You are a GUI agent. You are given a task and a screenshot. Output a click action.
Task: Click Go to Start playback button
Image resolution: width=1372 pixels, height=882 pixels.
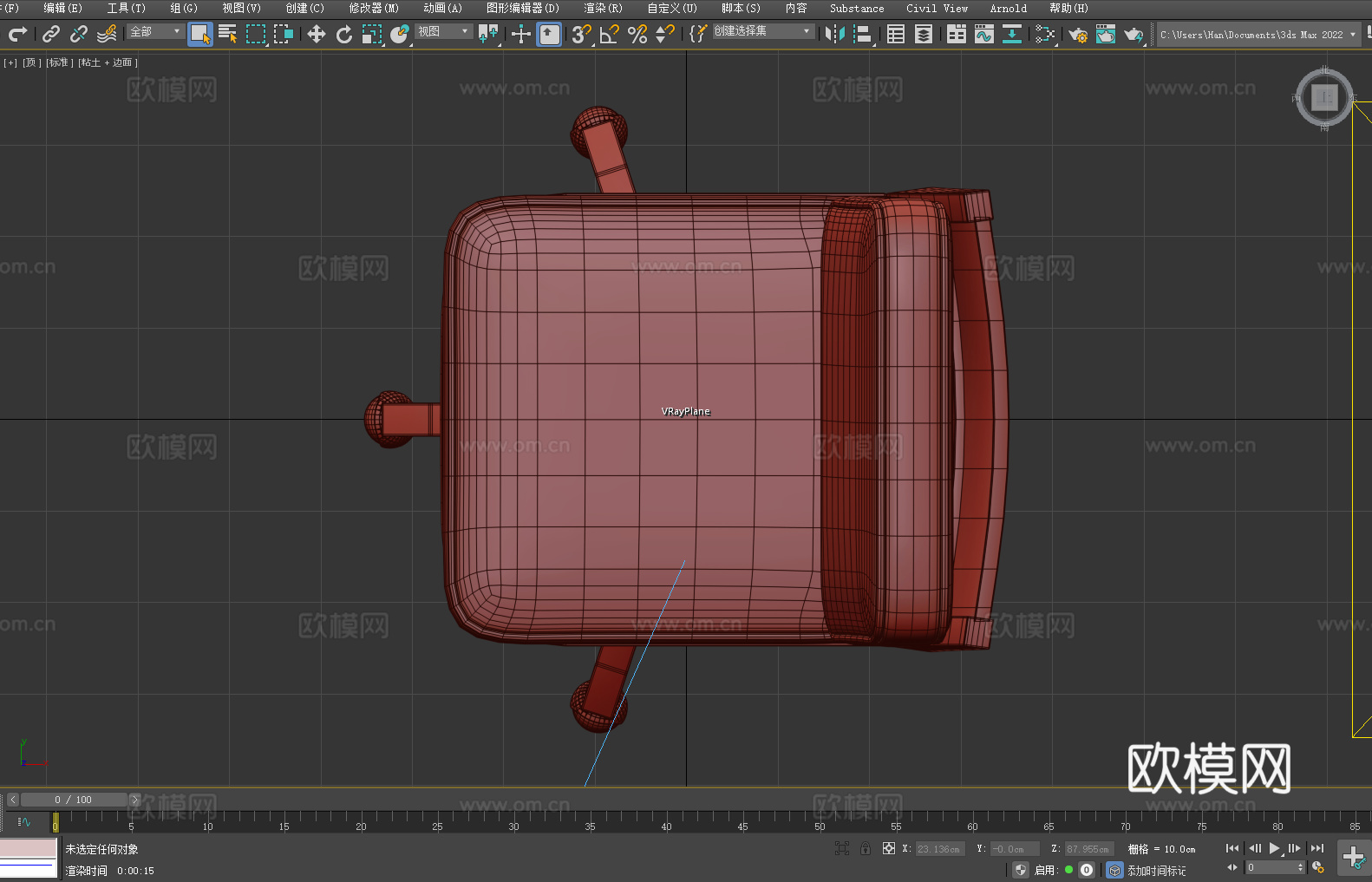(1232, 848)
